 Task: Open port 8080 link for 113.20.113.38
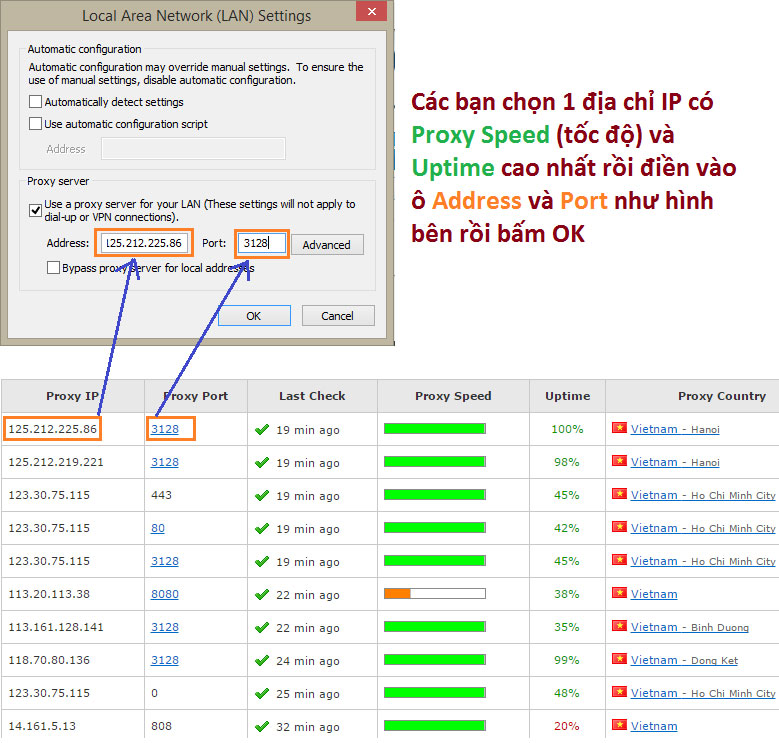coord(165,594)
